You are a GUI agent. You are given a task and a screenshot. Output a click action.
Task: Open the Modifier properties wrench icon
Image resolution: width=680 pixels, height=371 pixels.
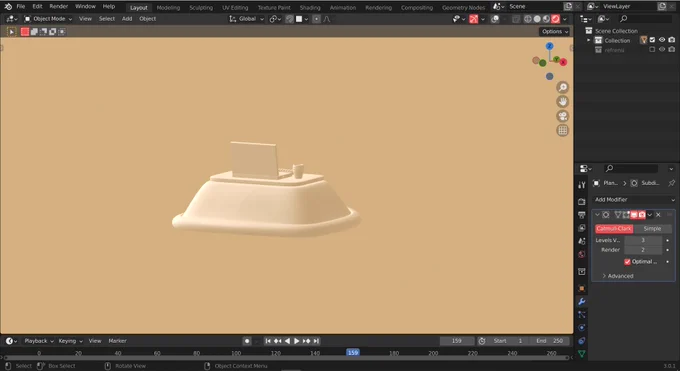pyautogui.click(x=582, y=302)
